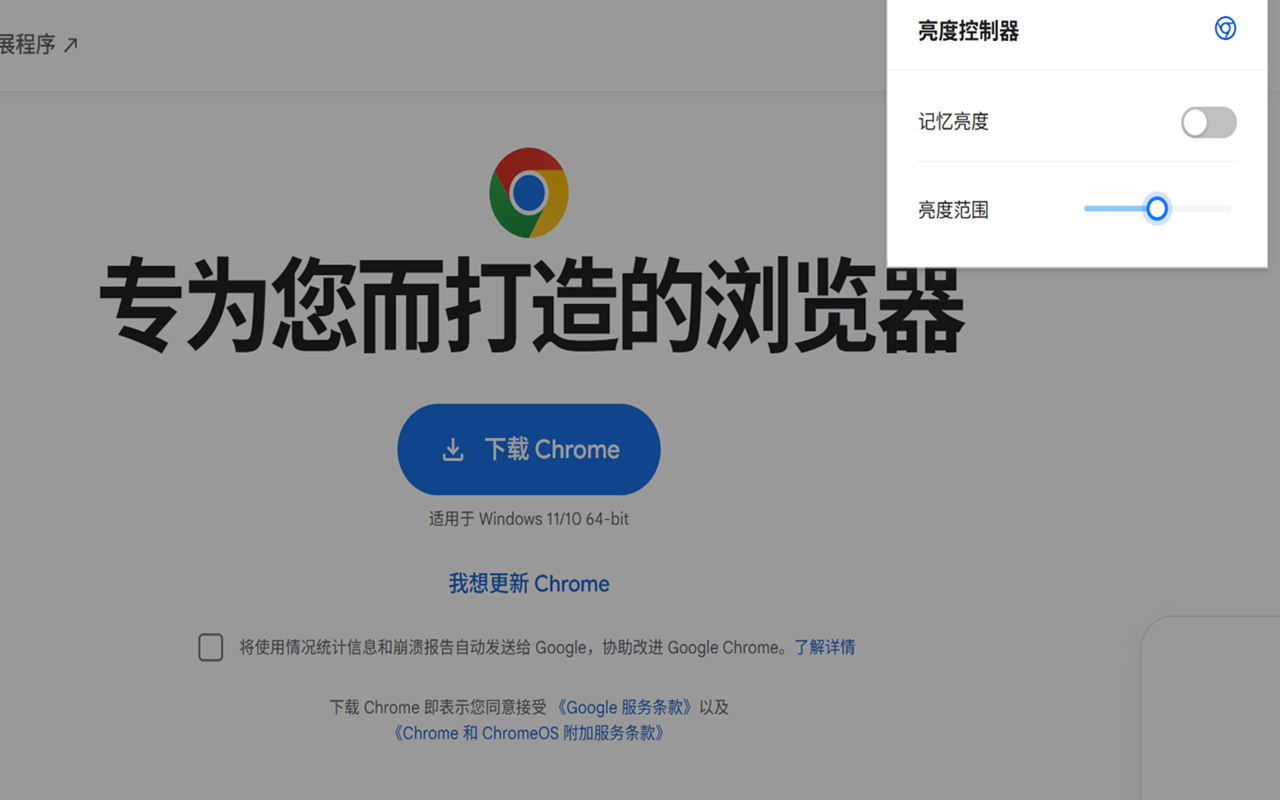Click the 展程序 external link at top left
This screenshot has height=800, width=1280.
pyautogui.click(x=39, y=44)
